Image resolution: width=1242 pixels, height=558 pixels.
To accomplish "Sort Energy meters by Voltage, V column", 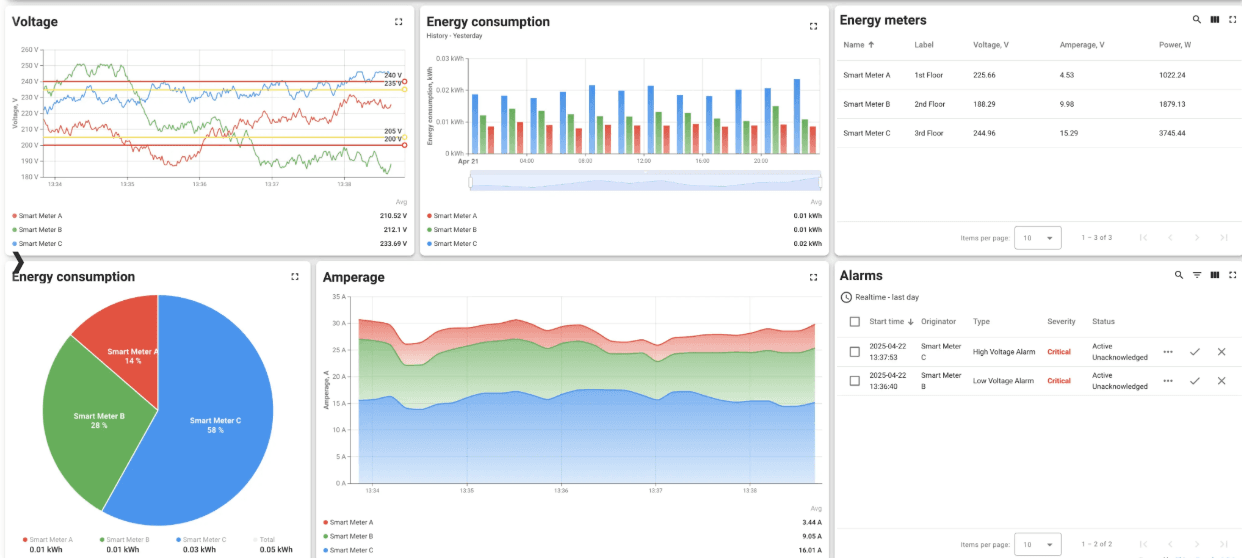I will (x=991, y=45).
